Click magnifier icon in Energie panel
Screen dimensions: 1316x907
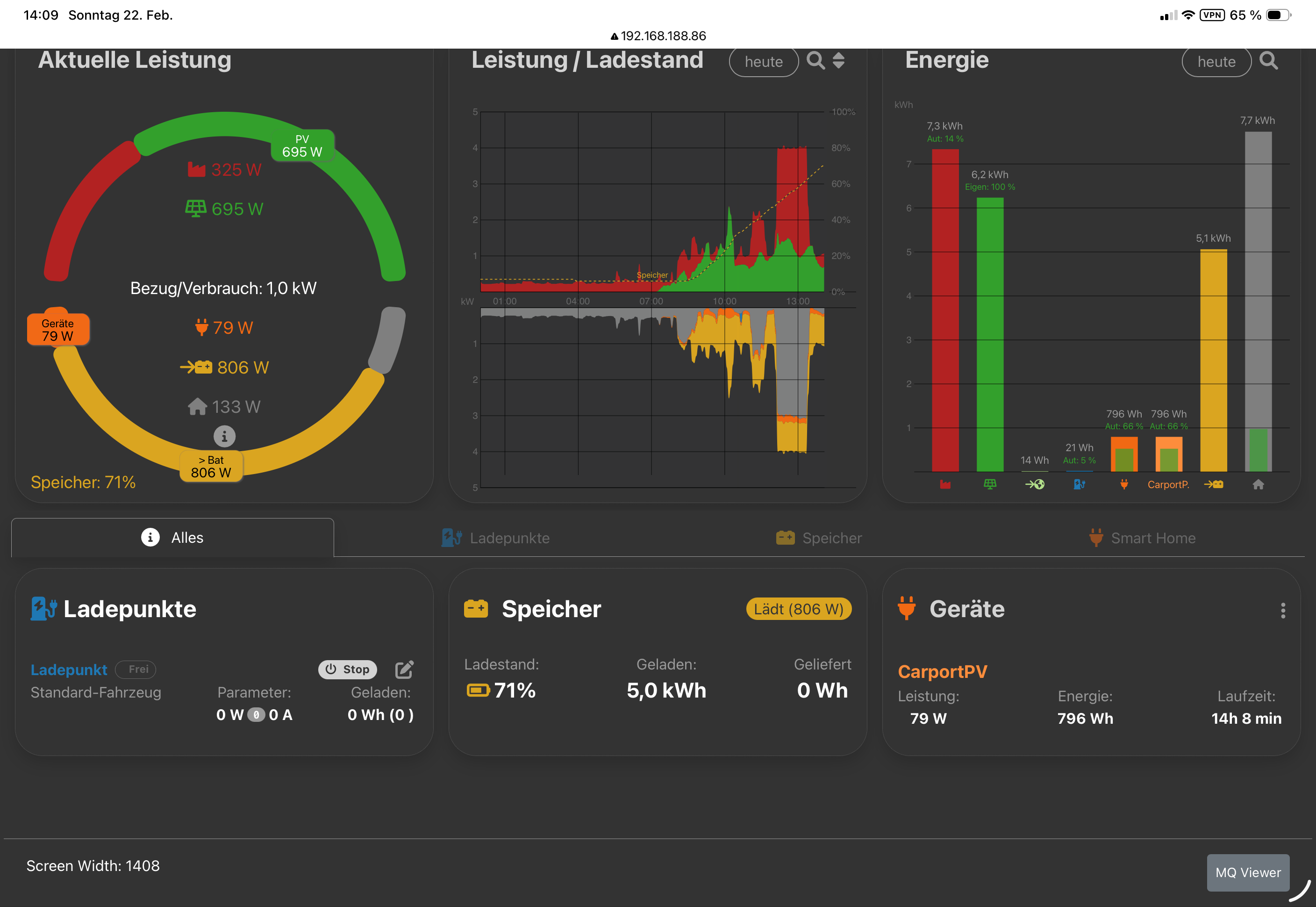pos(1268,60)
